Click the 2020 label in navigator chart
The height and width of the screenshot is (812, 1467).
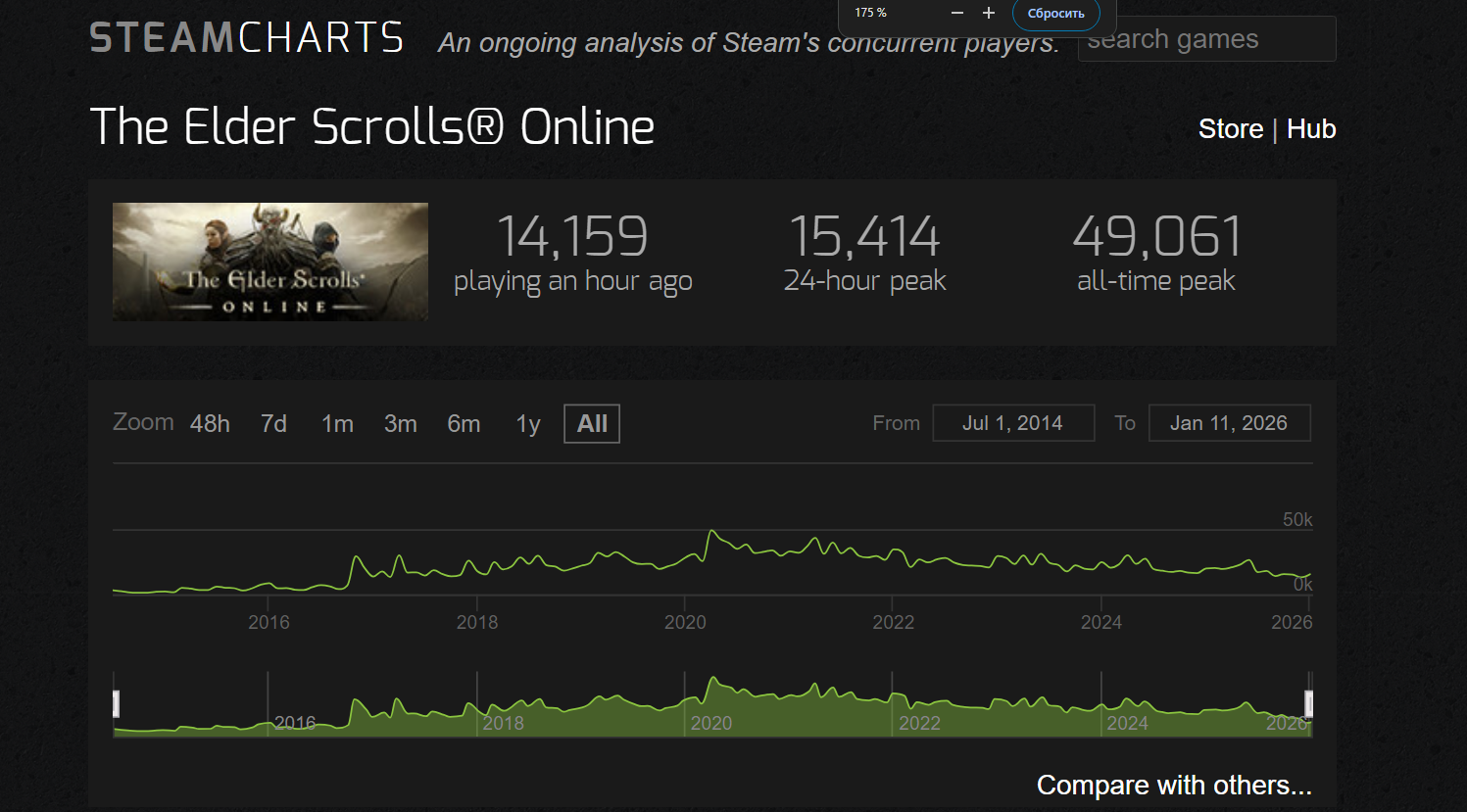(x=711, y=723)
